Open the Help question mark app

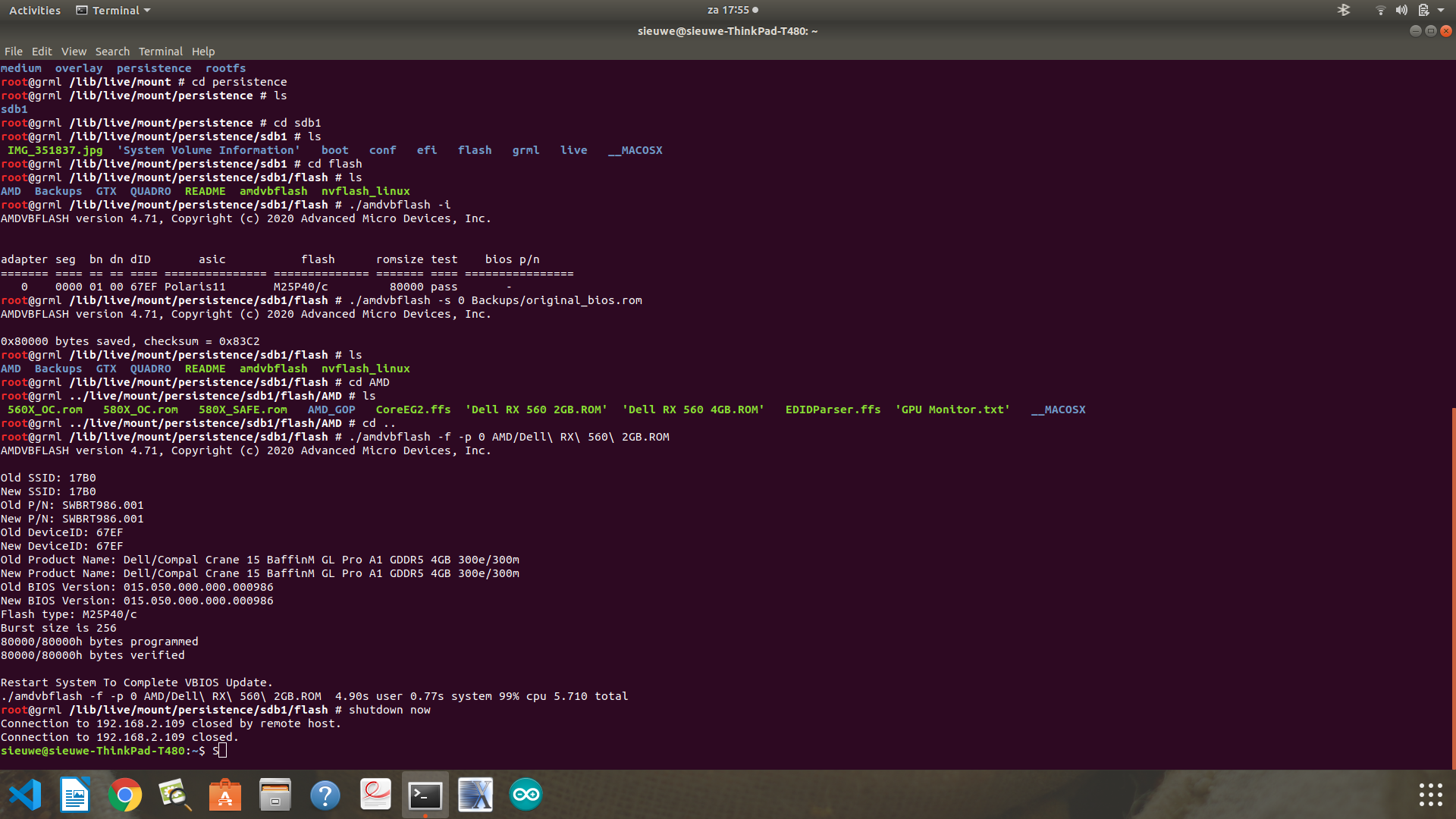click(x=325, y=795)
